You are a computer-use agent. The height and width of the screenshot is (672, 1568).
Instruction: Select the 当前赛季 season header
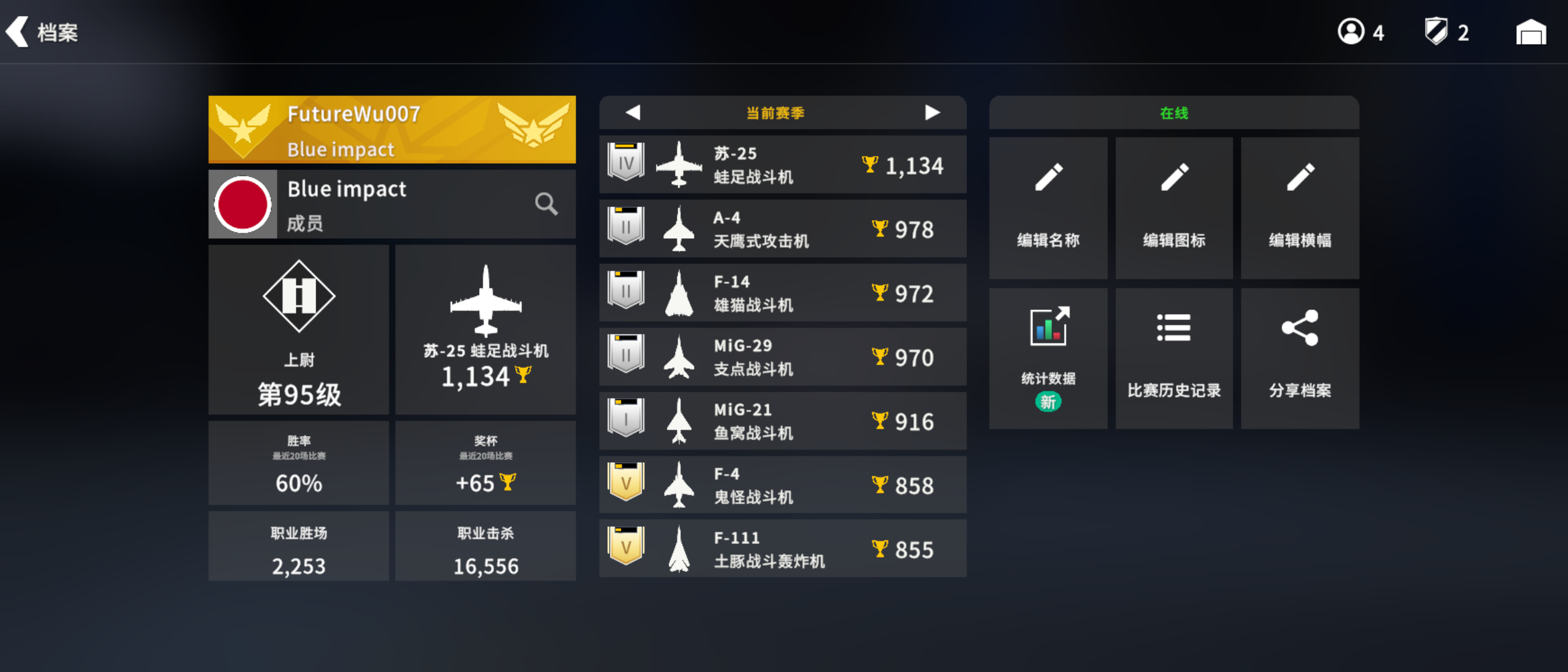coord(775,113)
